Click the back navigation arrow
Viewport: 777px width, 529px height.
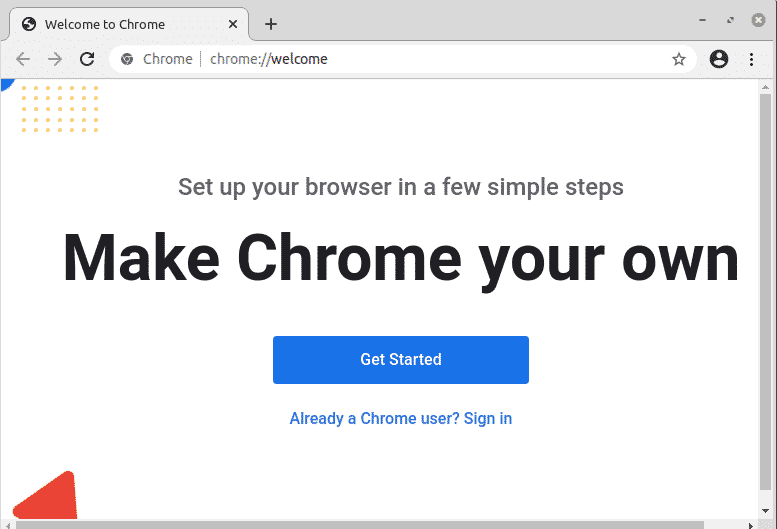pyautogui.click(x=23, y=59)
